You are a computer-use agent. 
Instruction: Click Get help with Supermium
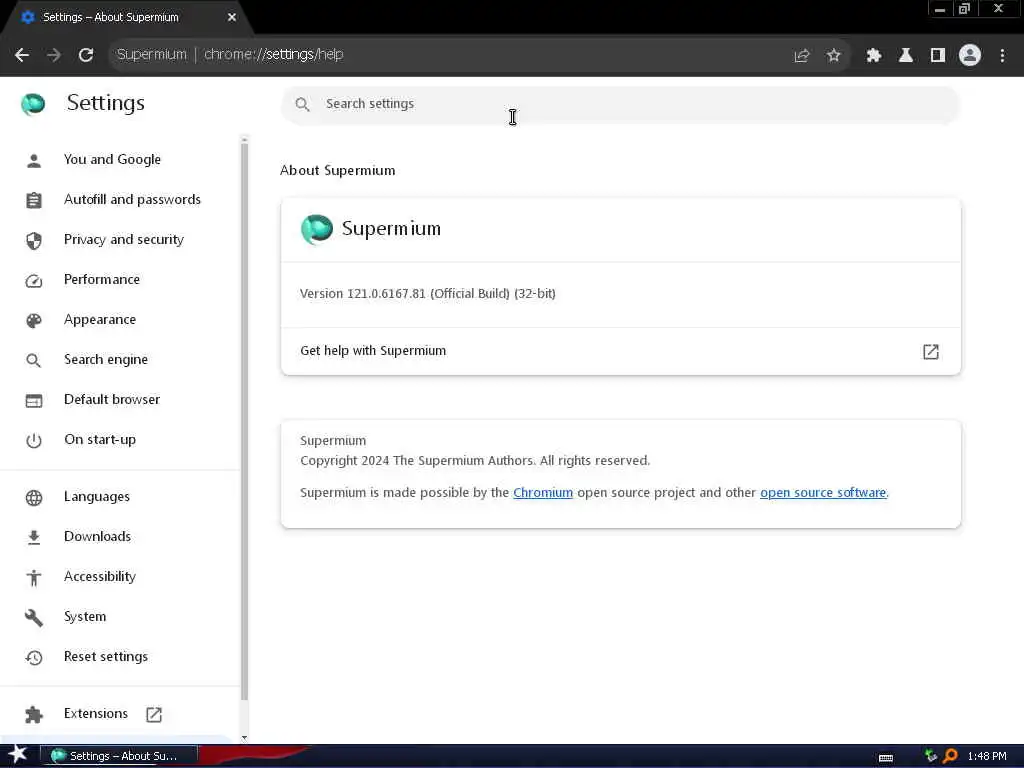click(x=620, y=351)
